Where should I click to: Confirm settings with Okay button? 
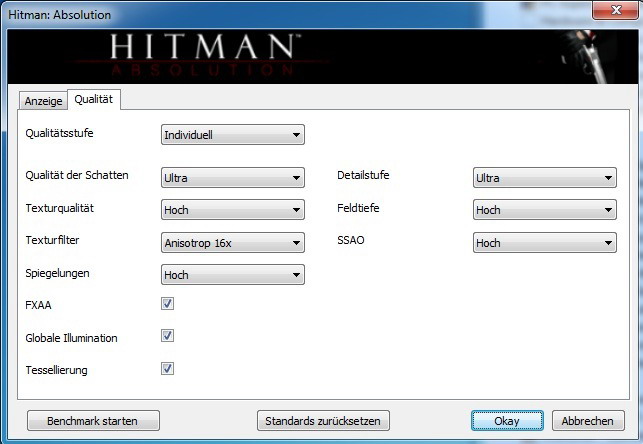[507, 421]
